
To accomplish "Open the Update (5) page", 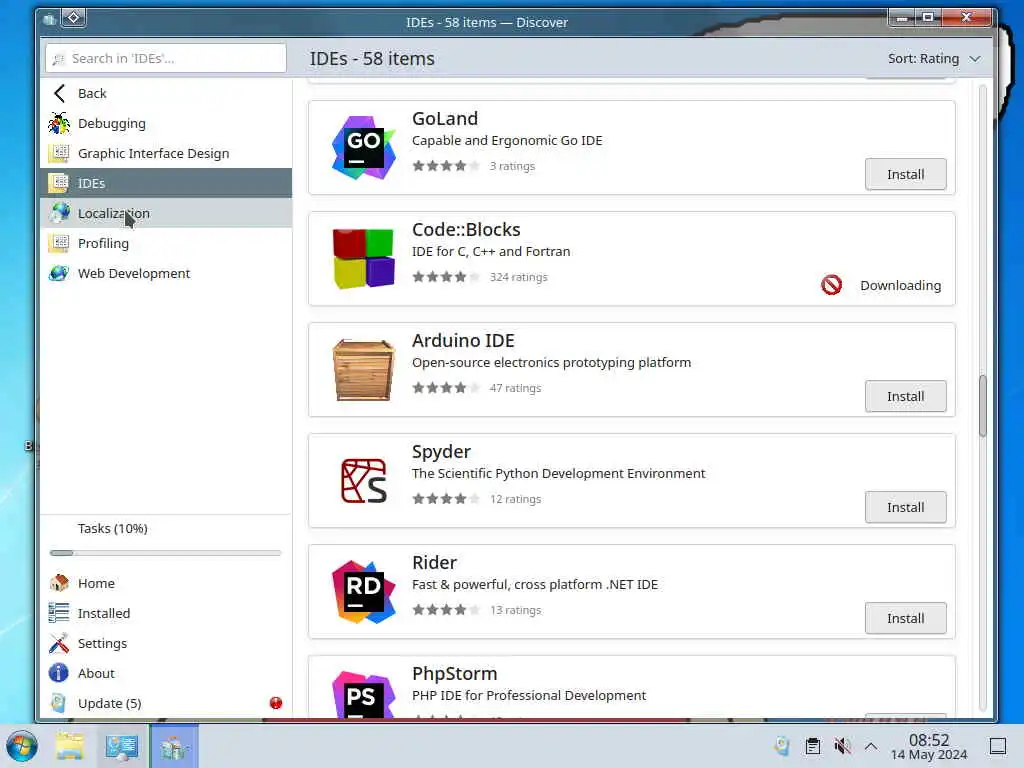I will pos(166,703).
